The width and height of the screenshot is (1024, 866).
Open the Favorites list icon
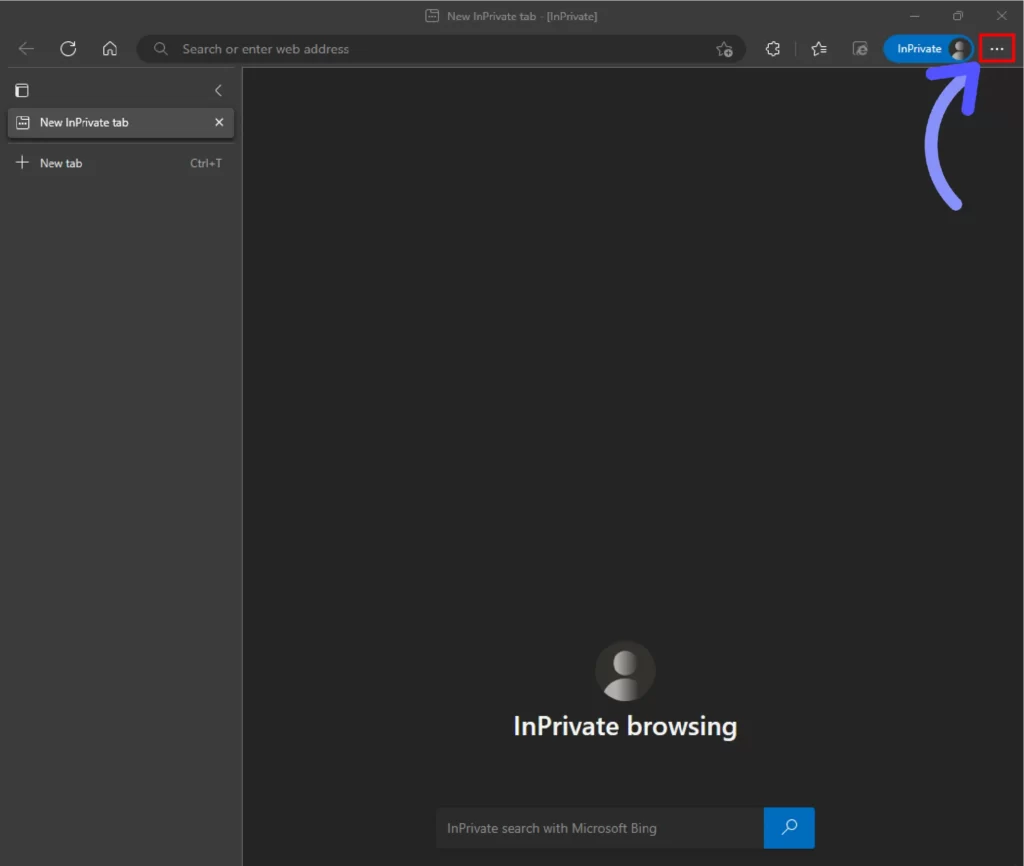(x=818, y=49)
